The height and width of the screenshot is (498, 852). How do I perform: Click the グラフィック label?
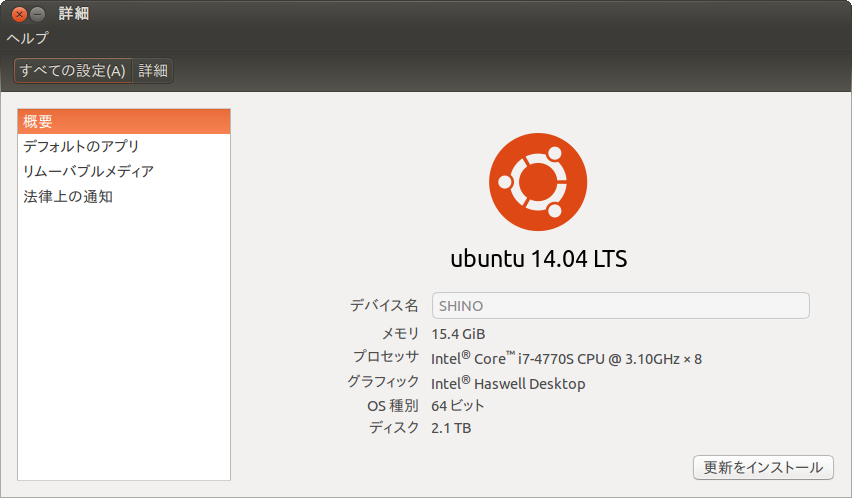(383, 381)
